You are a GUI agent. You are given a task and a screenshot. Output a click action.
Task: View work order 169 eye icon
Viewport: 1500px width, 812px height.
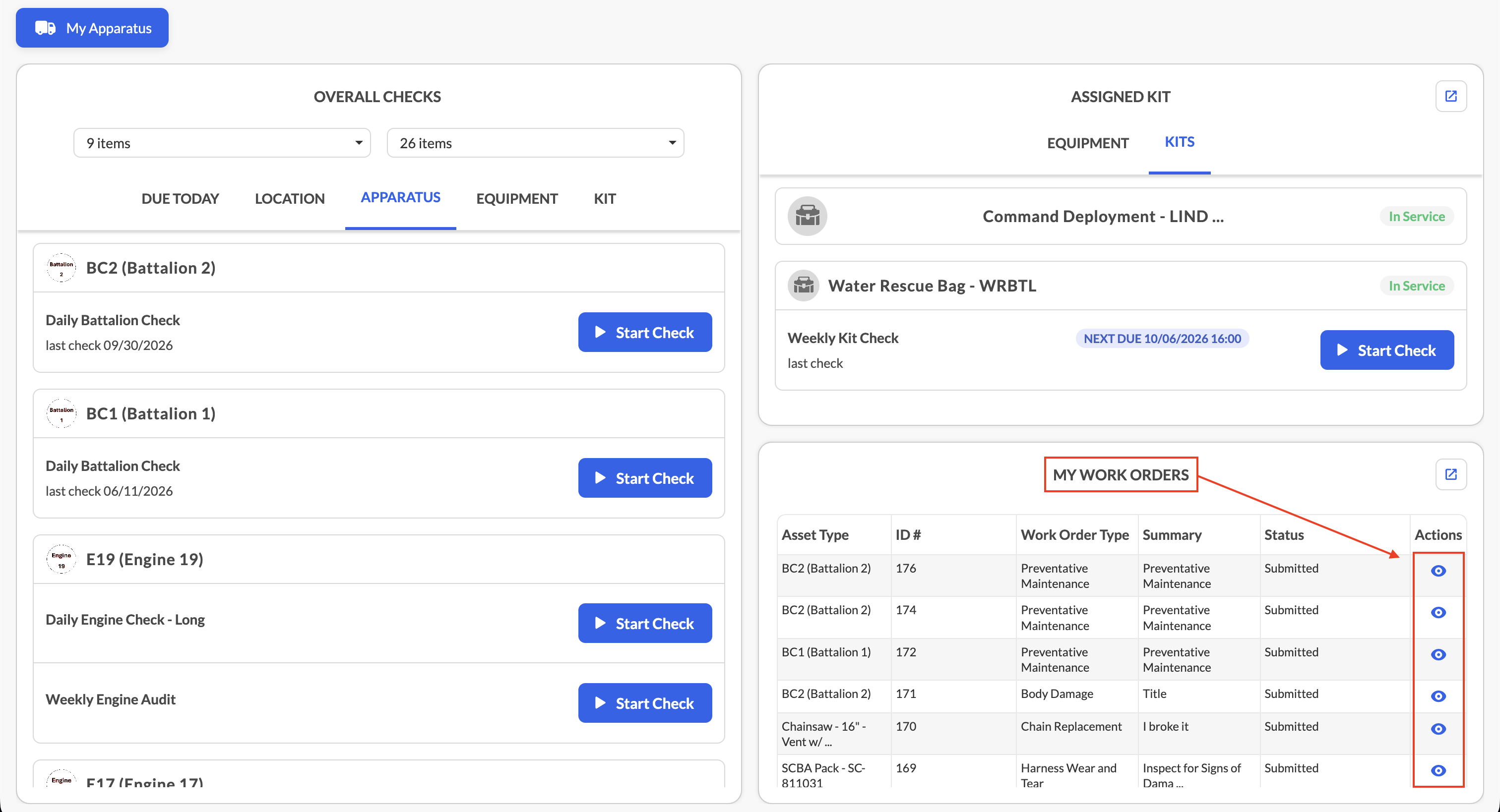pos(1437,771)
